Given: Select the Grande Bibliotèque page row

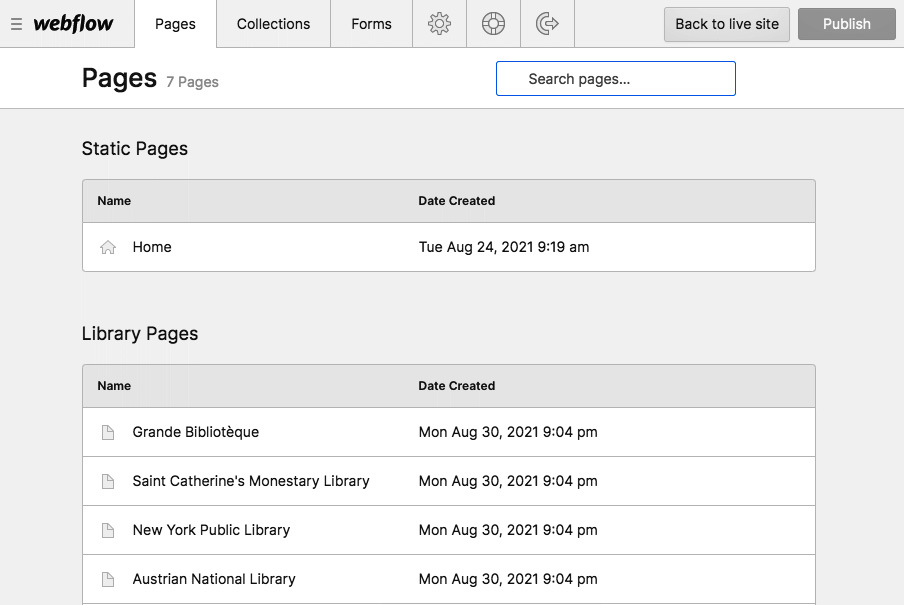Looking at the screenshot, I should [196, 431].
